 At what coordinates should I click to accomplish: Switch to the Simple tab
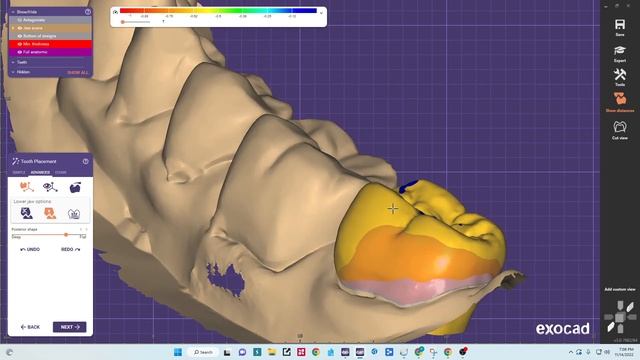tap(19, 172)
